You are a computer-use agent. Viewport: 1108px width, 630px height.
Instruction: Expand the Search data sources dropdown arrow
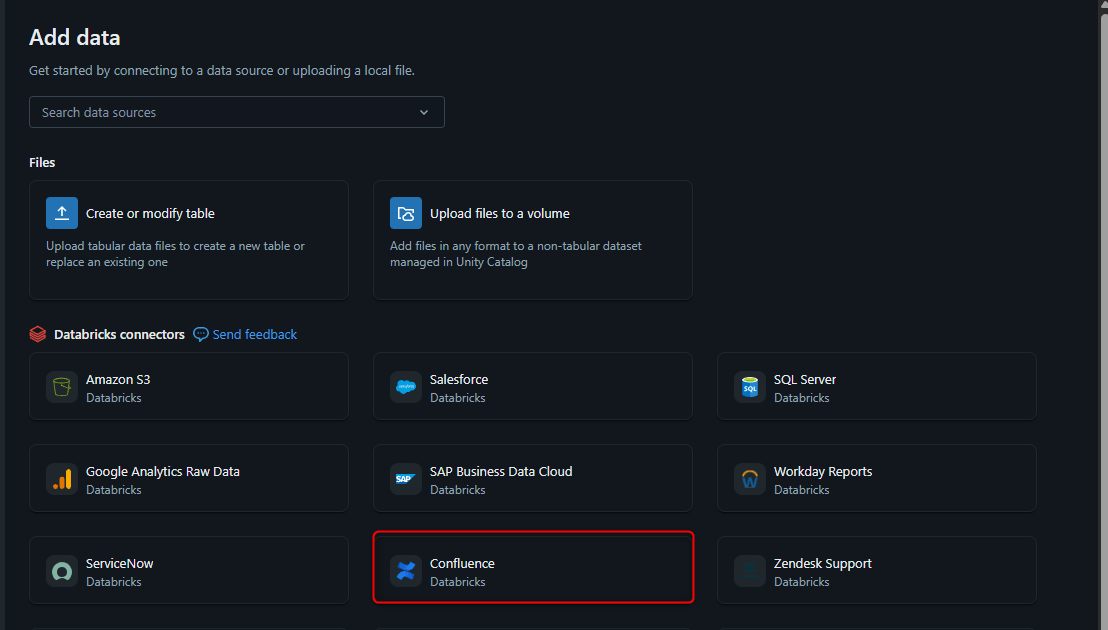[424, 112]
